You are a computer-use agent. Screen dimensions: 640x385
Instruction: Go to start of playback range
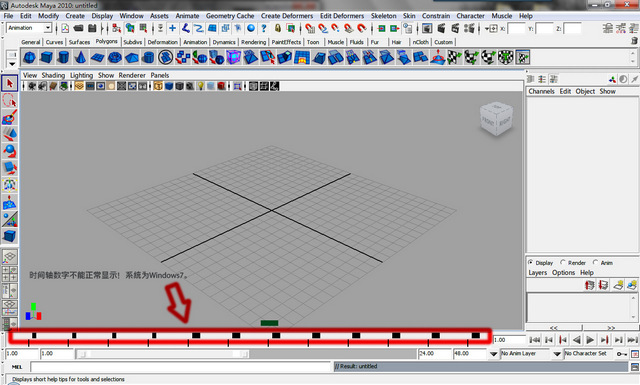[535, 340]
